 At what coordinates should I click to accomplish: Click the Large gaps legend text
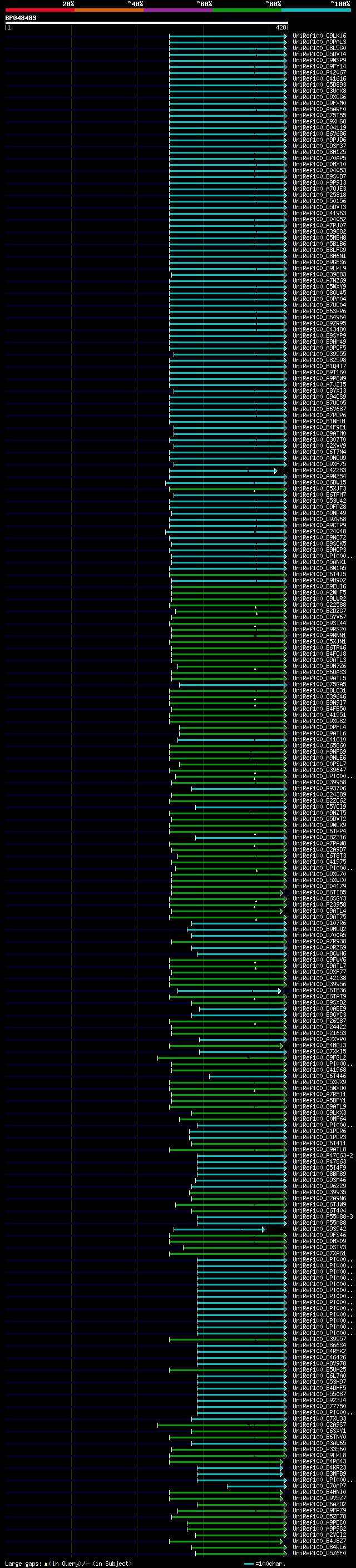tap(68, 1564)
